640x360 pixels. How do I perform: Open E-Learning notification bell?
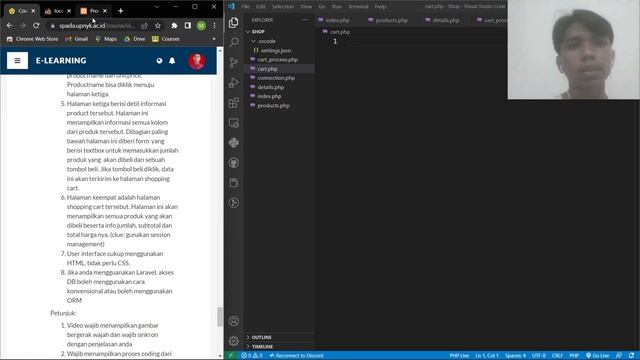(x=172, y=60)
